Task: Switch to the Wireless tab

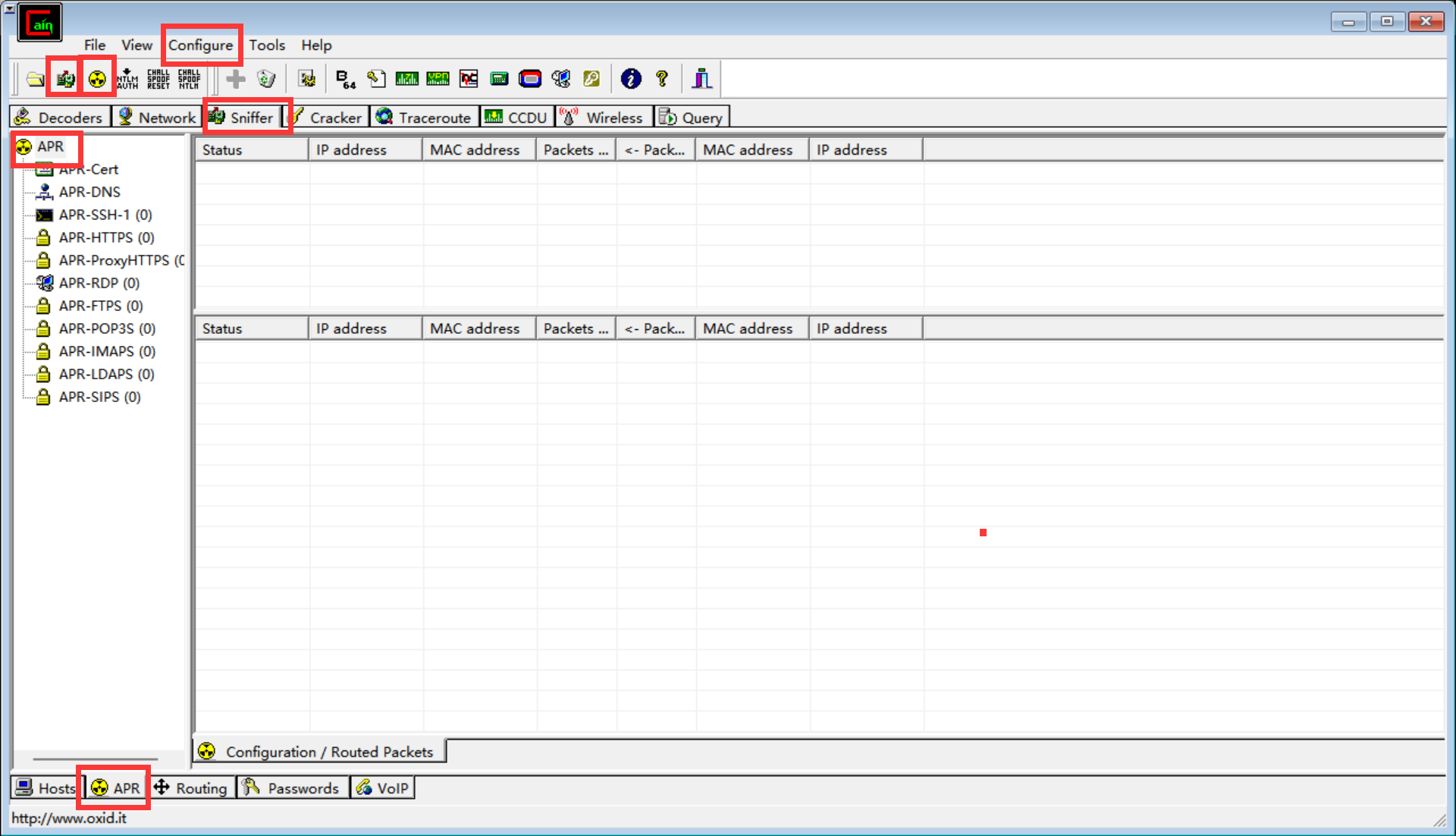Action: click(x=604, y=117)
